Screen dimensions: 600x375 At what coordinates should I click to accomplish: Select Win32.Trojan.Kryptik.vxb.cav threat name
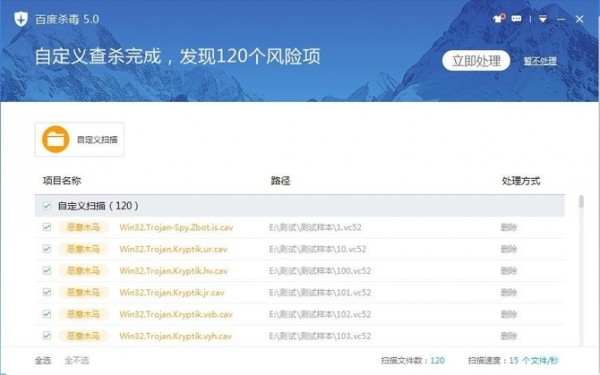176,314
